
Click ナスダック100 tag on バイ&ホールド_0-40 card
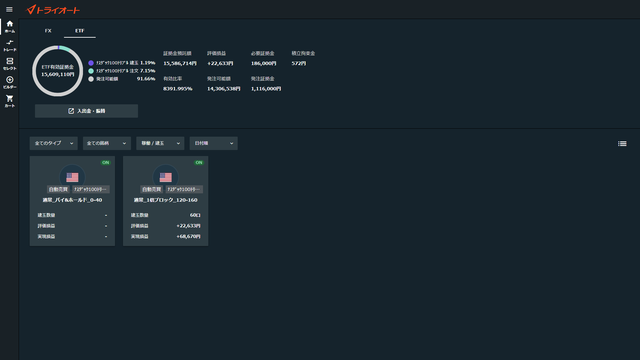coord(91,189)
